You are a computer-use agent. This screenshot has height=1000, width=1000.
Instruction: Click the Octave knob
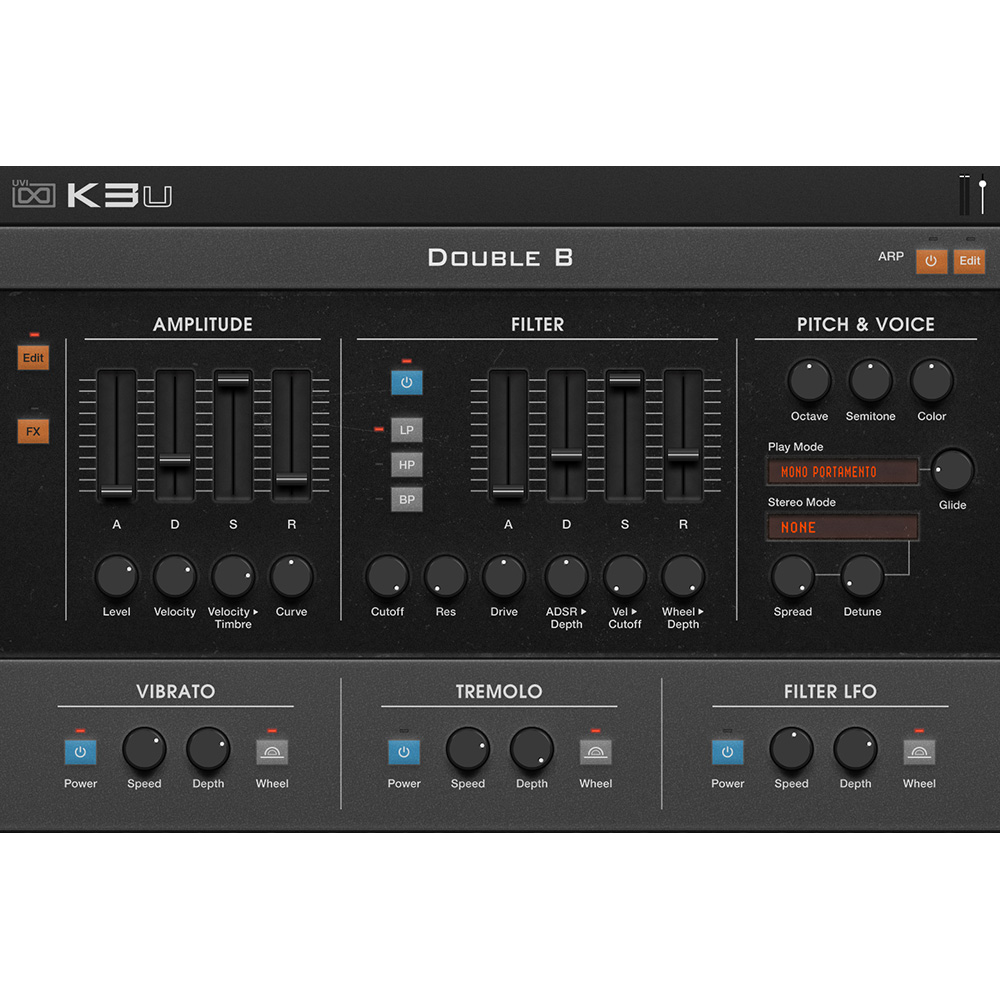point(809,380)
